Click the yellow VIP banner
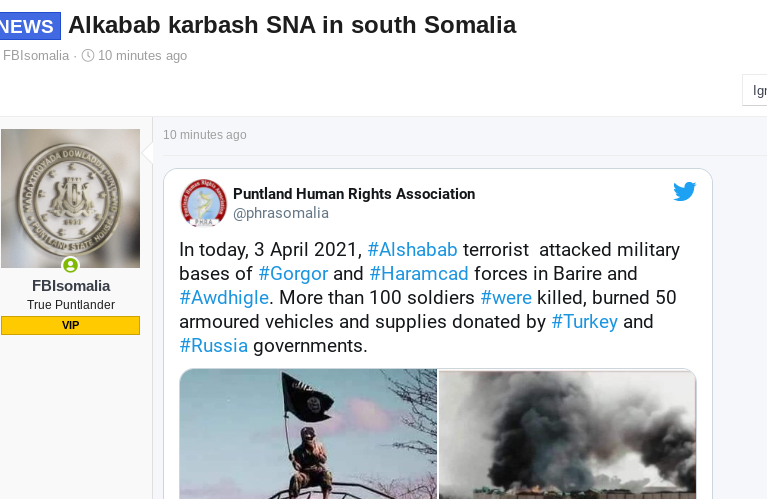This screenshot has width=767, height=499. tap(70, 325)
